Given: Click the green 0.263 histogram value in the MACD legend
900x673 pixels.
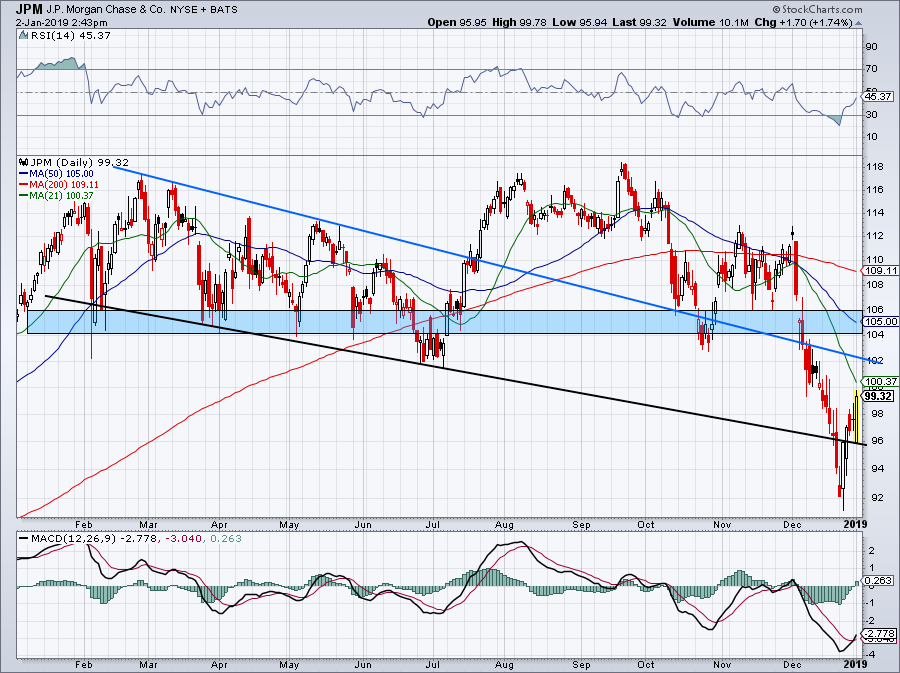Looking at the screenshot, I should coord(226,539).
